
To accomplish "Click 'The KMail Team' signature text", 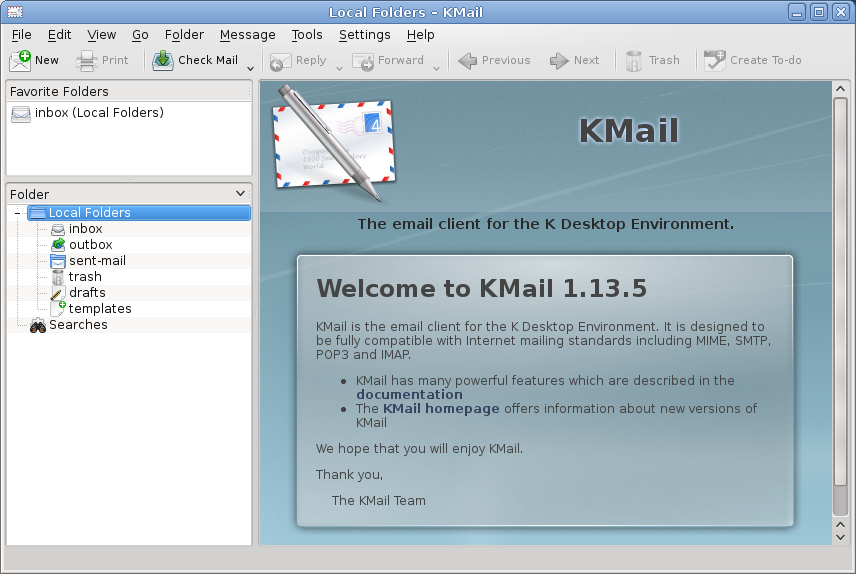I will (378, 500).
